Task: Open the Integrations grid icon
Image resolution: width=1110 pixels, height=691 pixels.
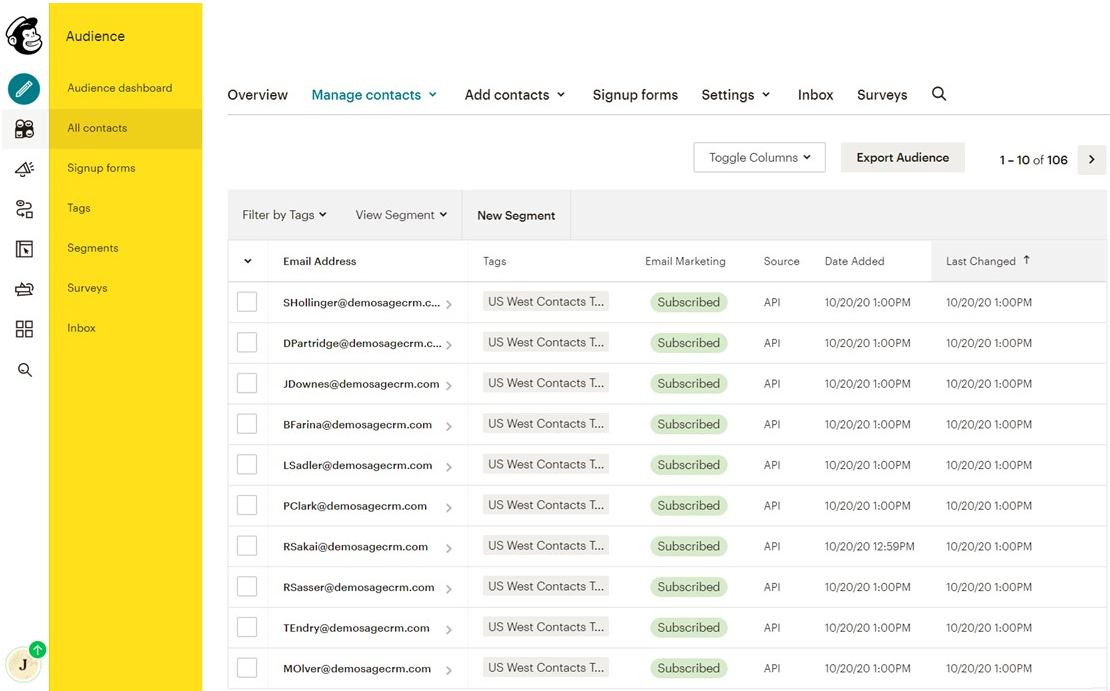Action: pyautogui.click(x=24, y=329)
